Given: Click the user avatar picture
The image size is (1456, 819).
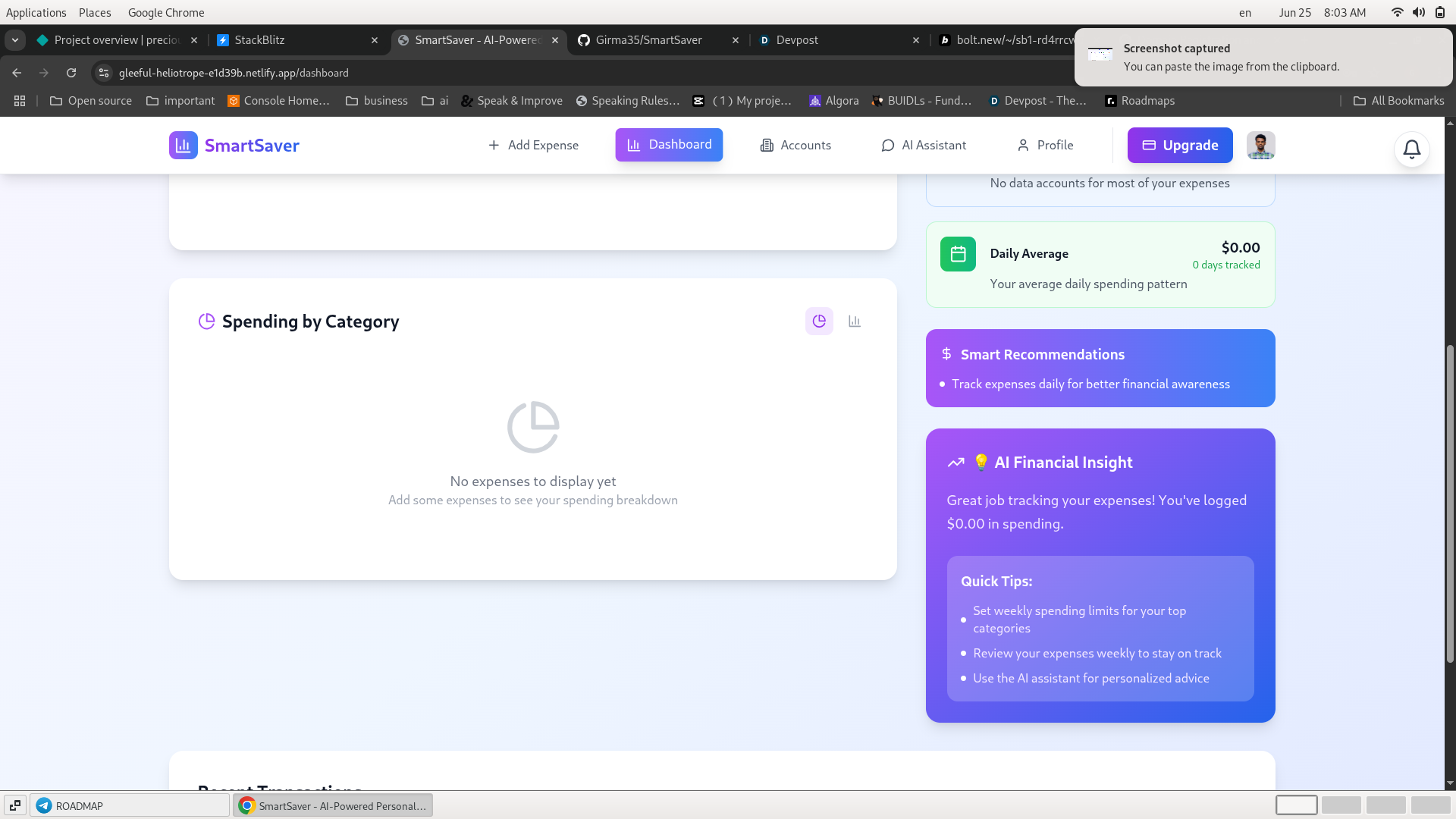Looking at the screenshot, I should point(1260,145).
